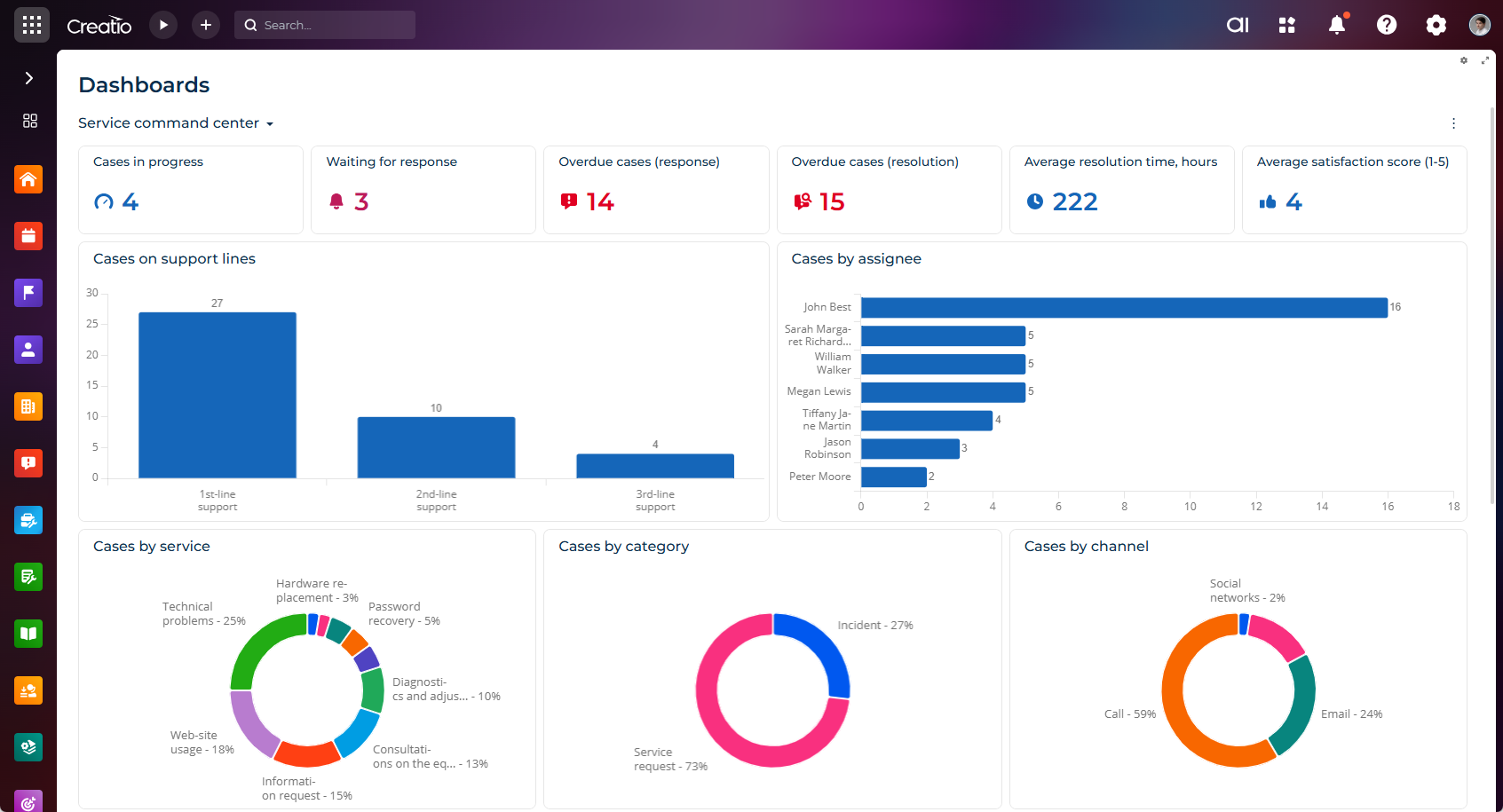Open the user profile avatar menu

(1479, 25)
